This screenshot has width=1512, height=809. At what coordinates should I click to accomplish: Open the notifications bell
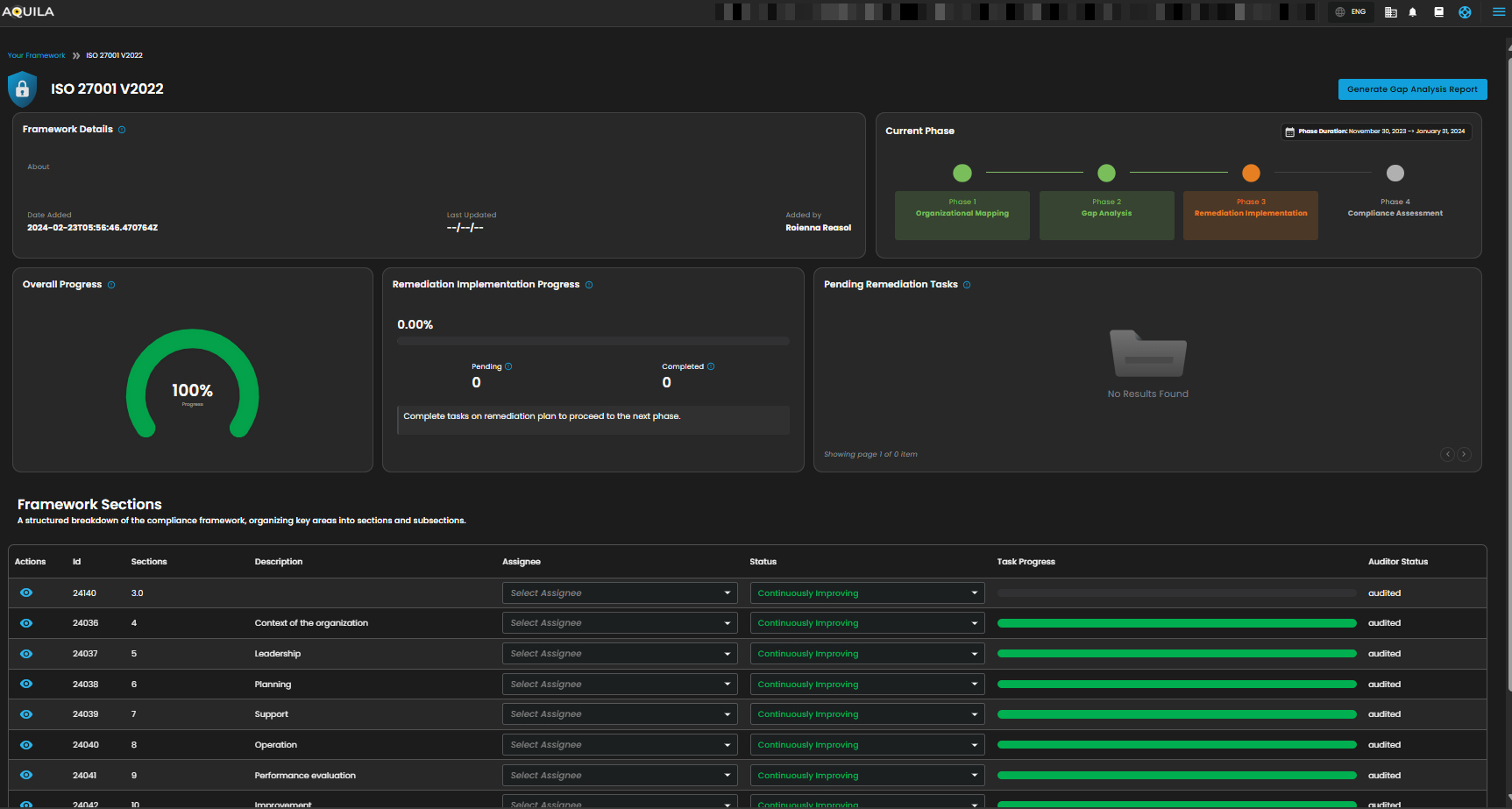tap(1413, 12)
